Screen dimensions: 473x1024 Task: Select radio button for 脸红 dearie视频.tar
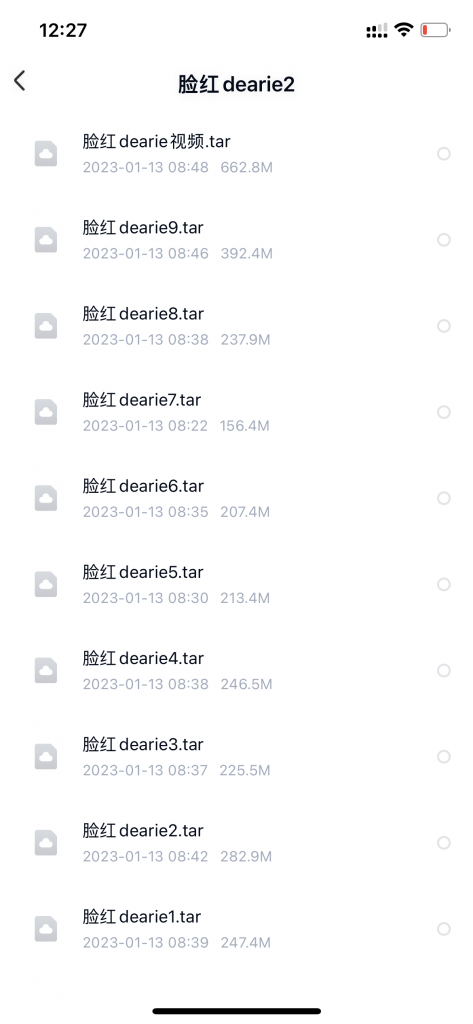click(x=444, y=153)
